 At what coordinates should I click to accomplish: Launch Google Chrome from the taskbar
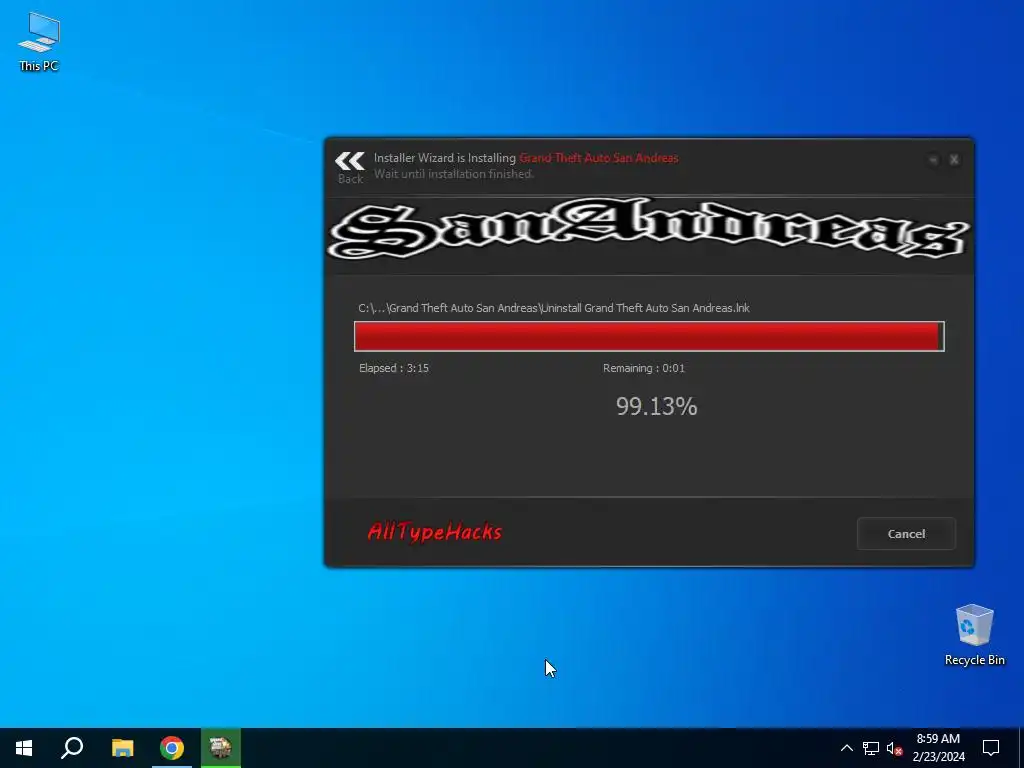[172, 748]
